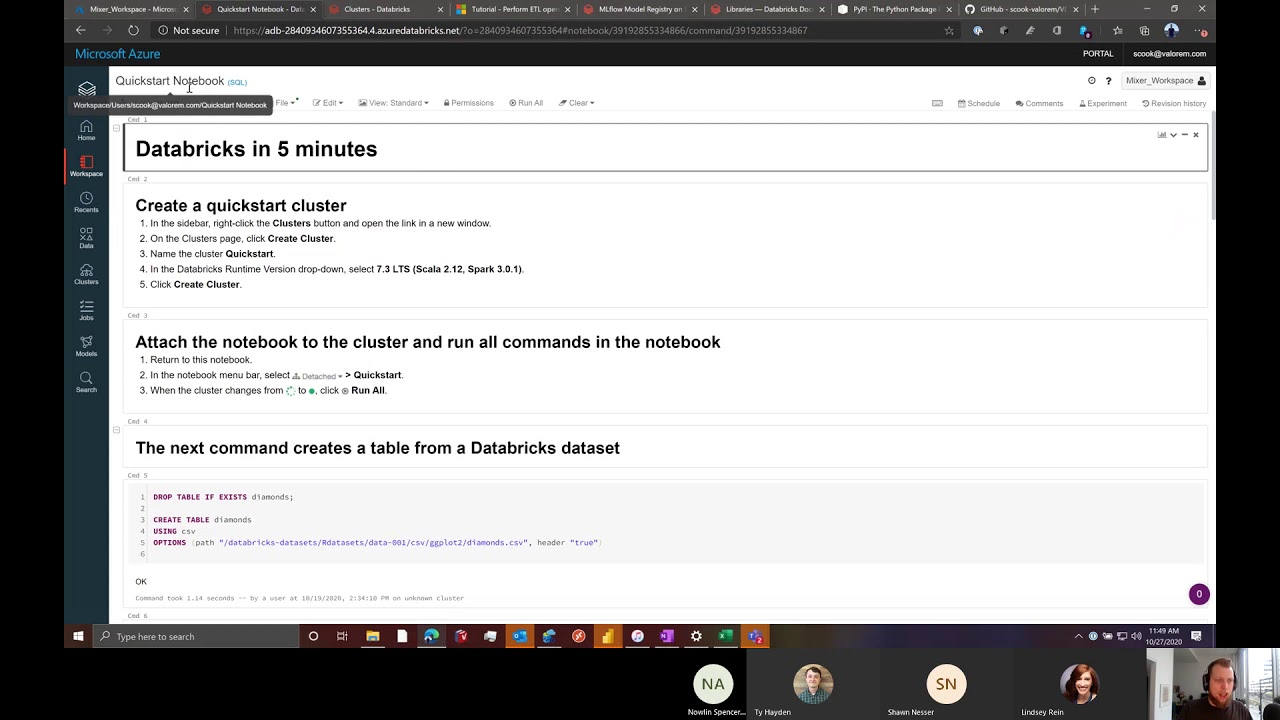Click the Databricks in 5 minutes heading
The image size is (1280, 720).
(x=256, y=149)
